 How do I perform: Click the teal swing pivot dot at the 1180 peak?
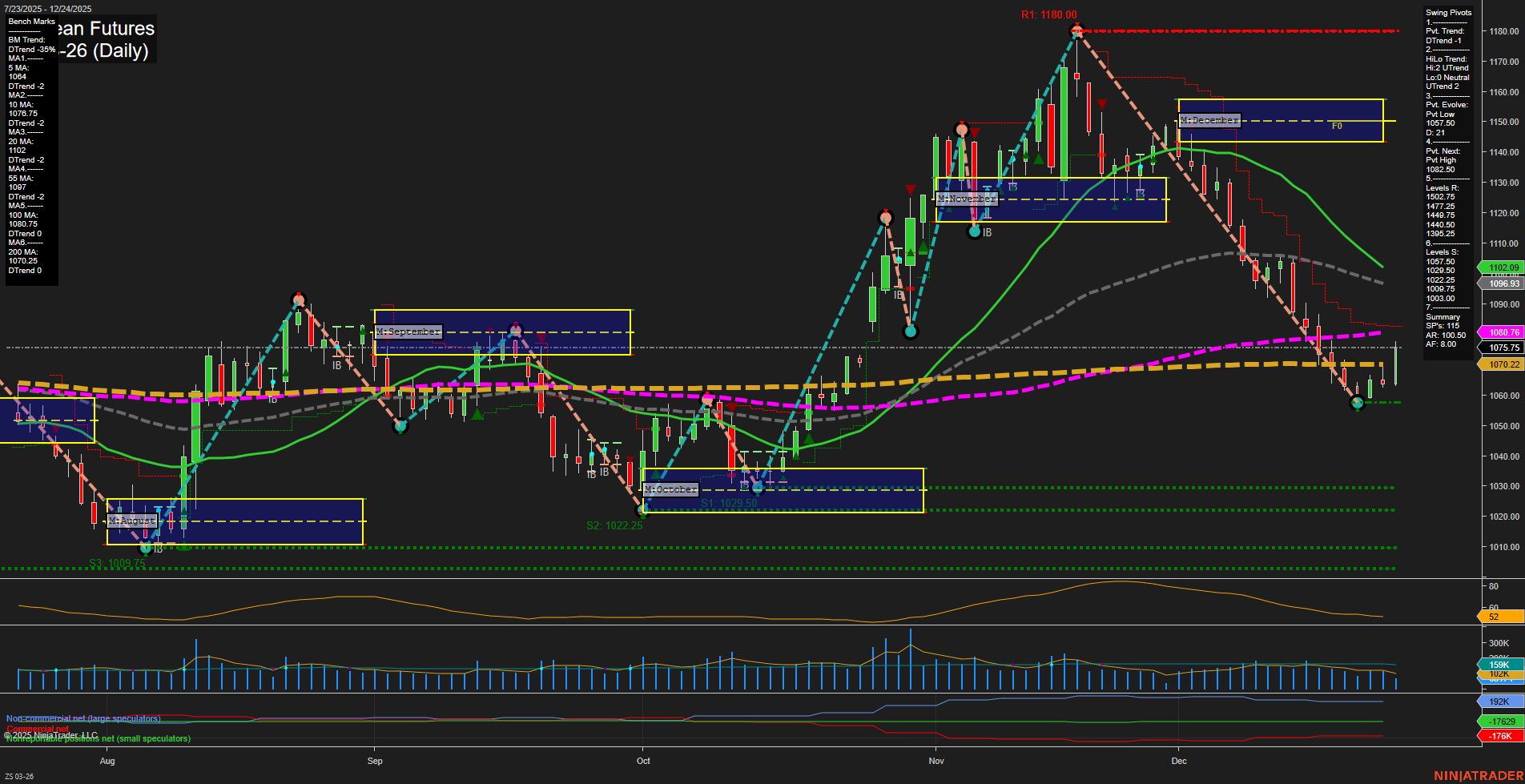coord(1076,32)
